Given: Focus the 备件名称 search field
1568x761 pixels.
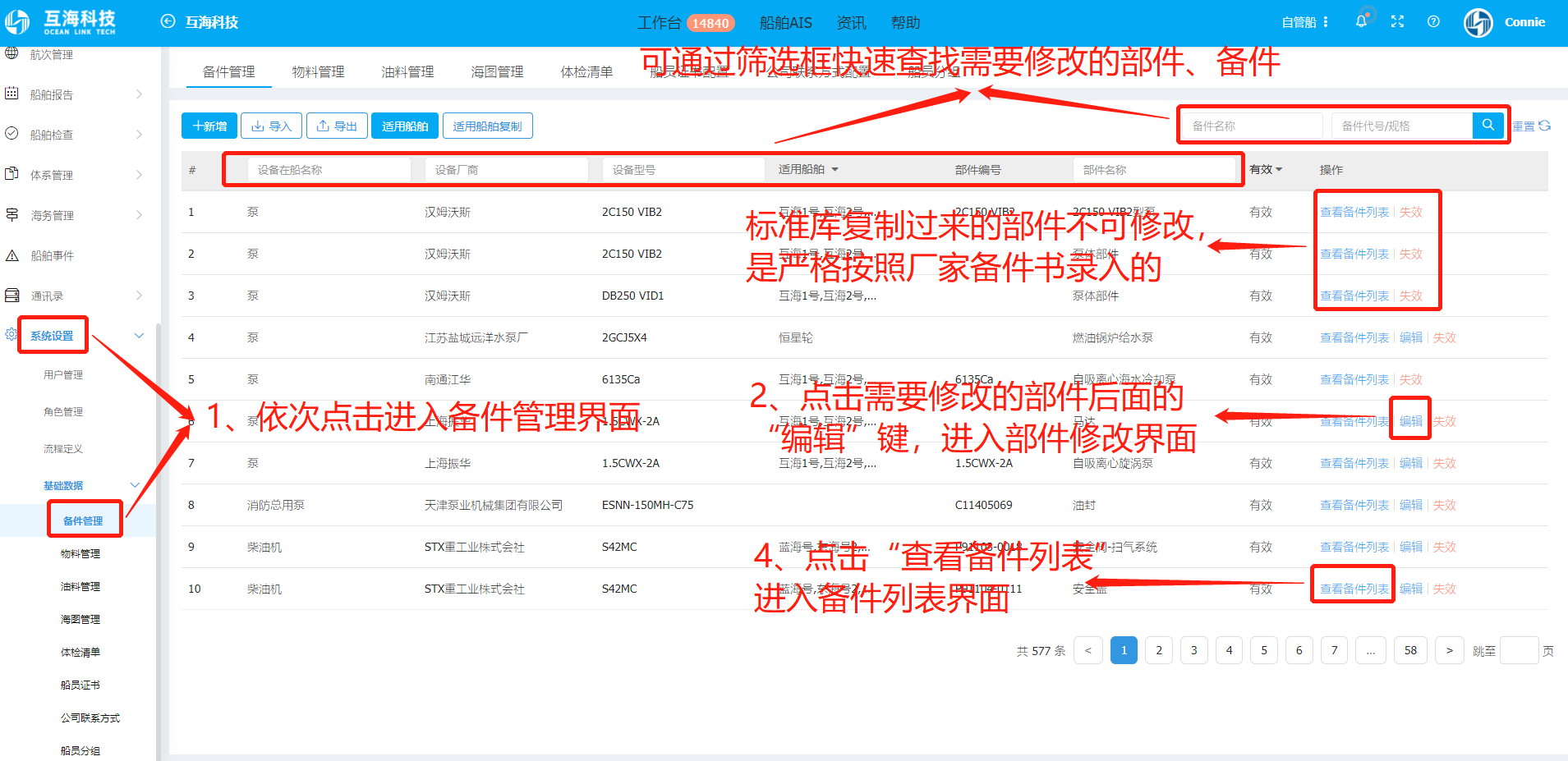Looking at the screenshot, I should point(1253,126).
